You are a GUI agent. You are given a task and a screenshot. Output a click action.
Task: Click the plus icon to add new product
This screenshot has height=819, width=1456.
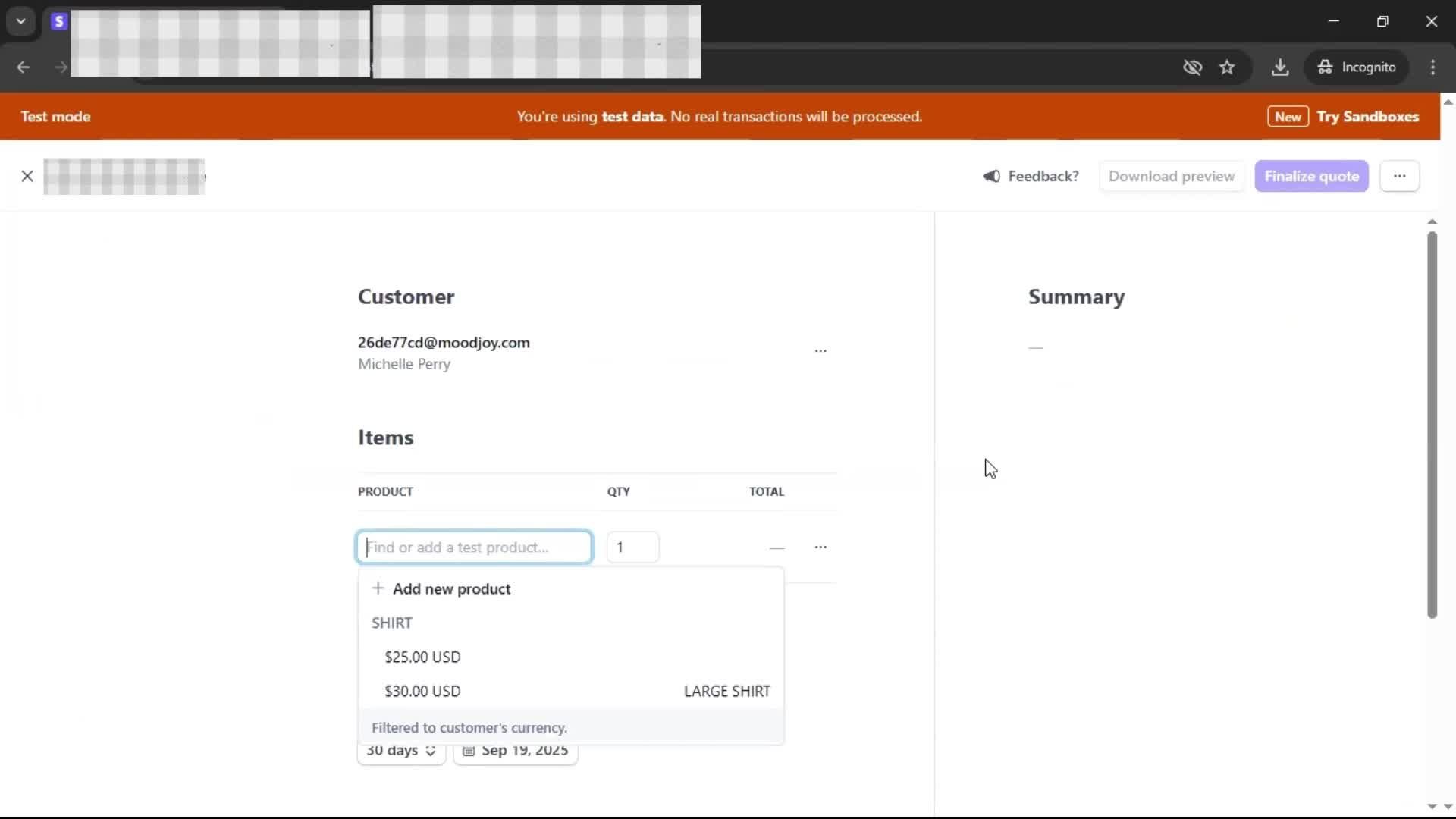tap(378, 588)
